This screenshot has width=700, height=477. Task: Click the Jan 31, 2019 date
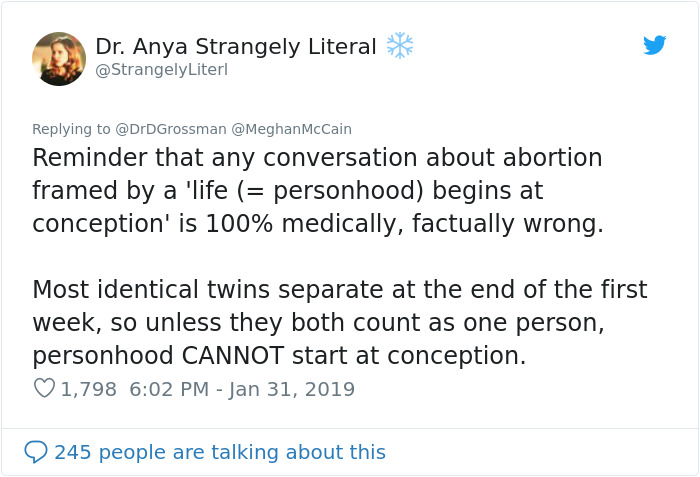pos(292,389)
